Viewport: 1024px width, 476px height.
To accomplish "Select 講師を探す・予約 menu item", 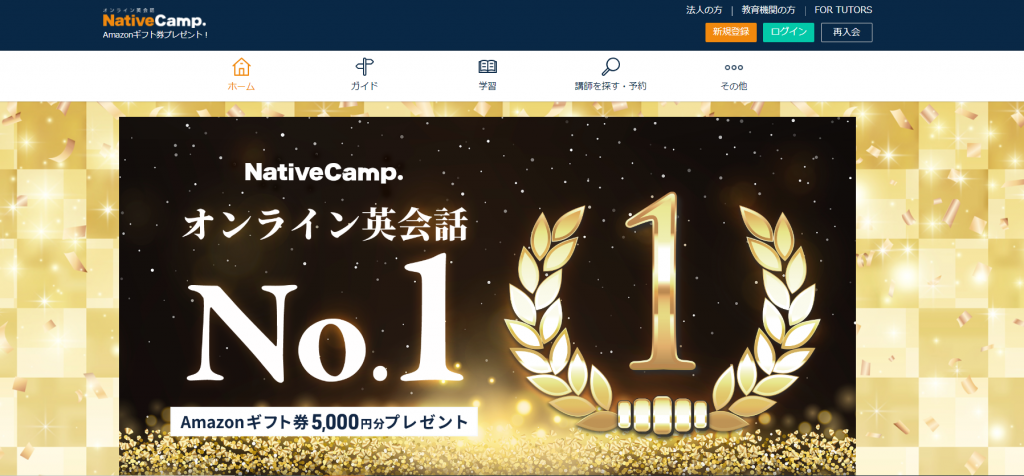I will [x=611, y=86].
